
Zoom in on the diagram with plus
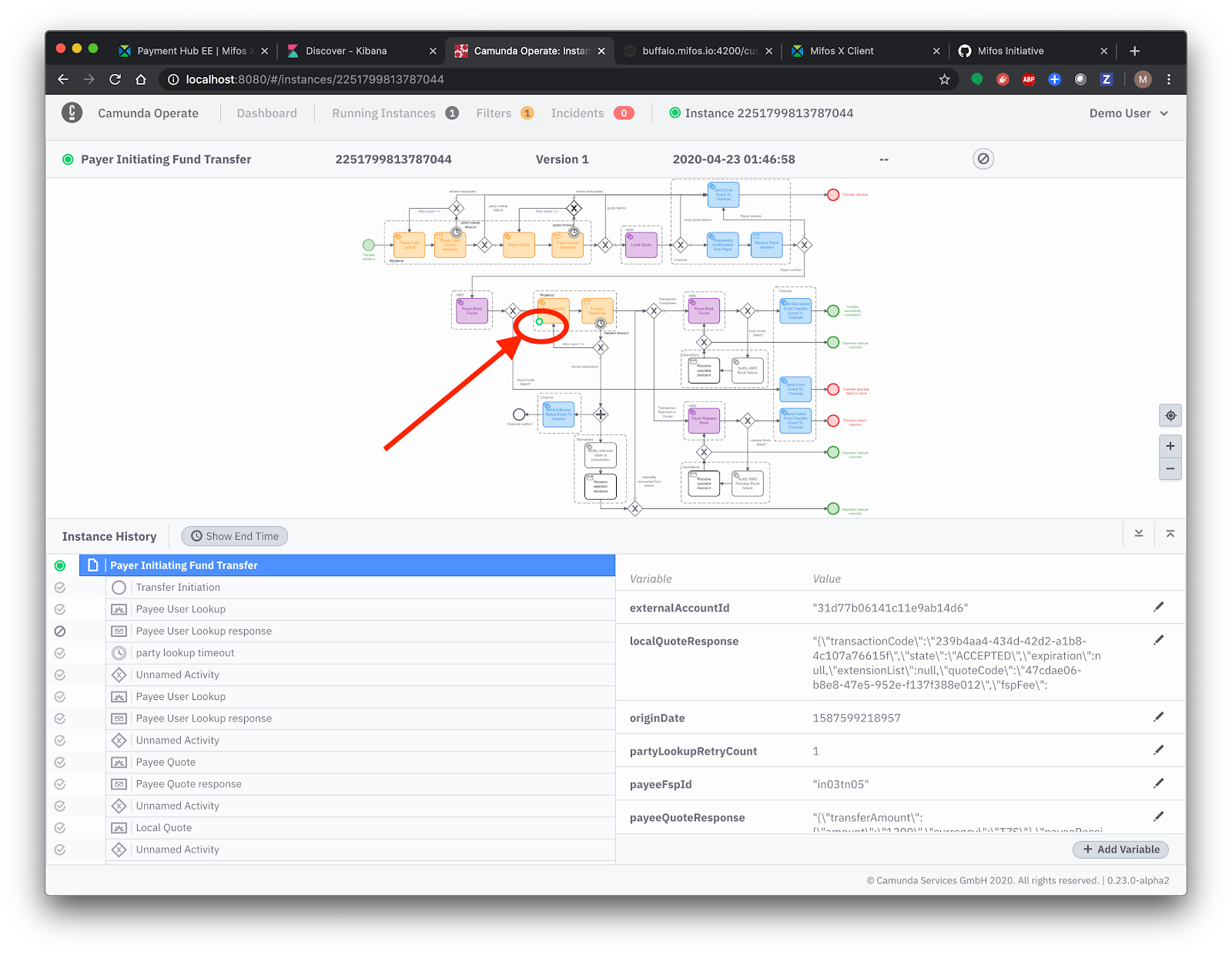[x=1170, y=446]
